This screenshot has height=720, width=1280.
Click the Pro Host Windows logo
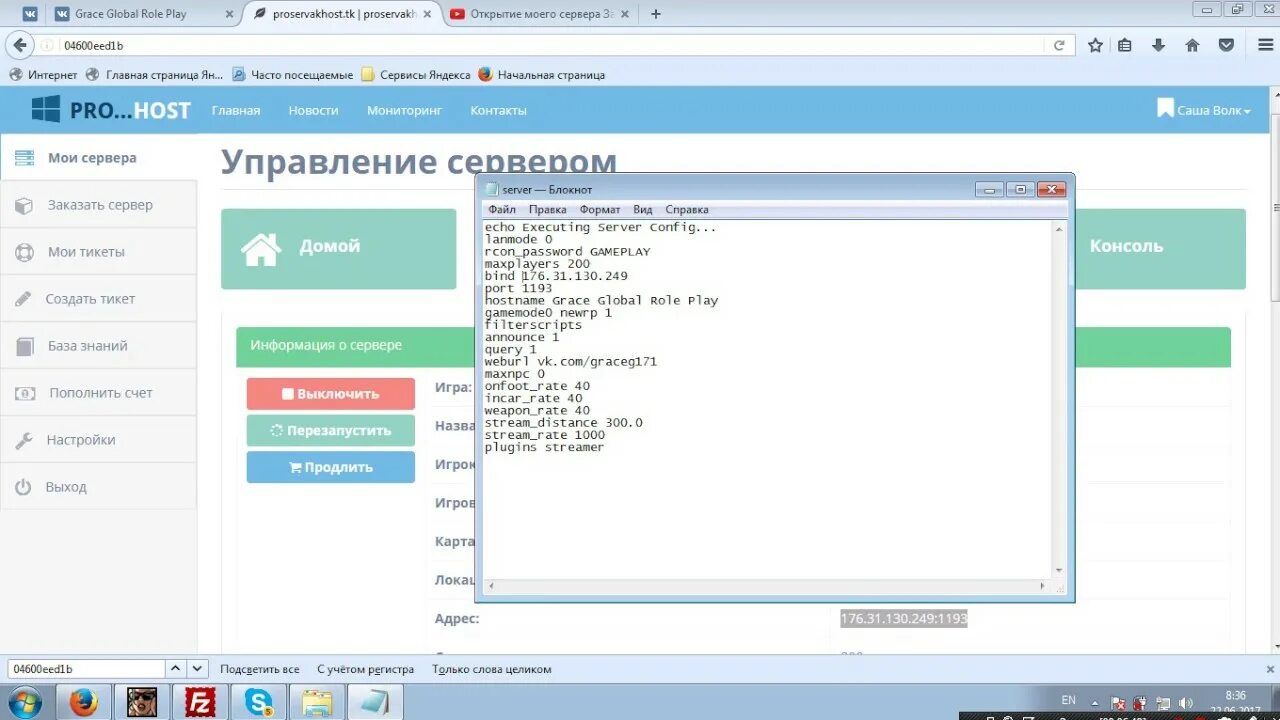tap(46, 109)
